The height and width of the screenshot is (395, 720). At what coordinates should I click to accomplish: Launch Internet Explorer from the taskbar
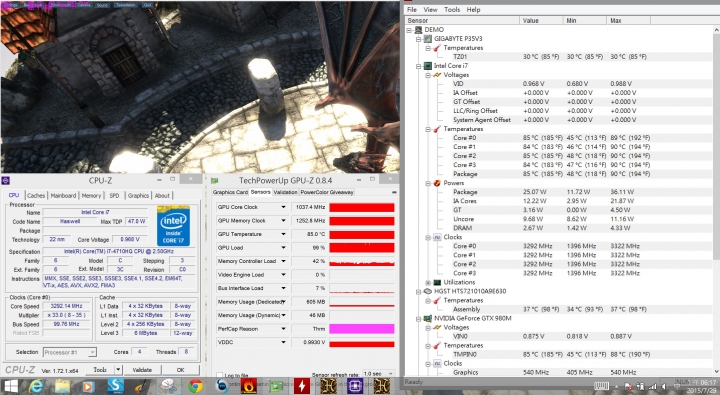click(36, 386)
